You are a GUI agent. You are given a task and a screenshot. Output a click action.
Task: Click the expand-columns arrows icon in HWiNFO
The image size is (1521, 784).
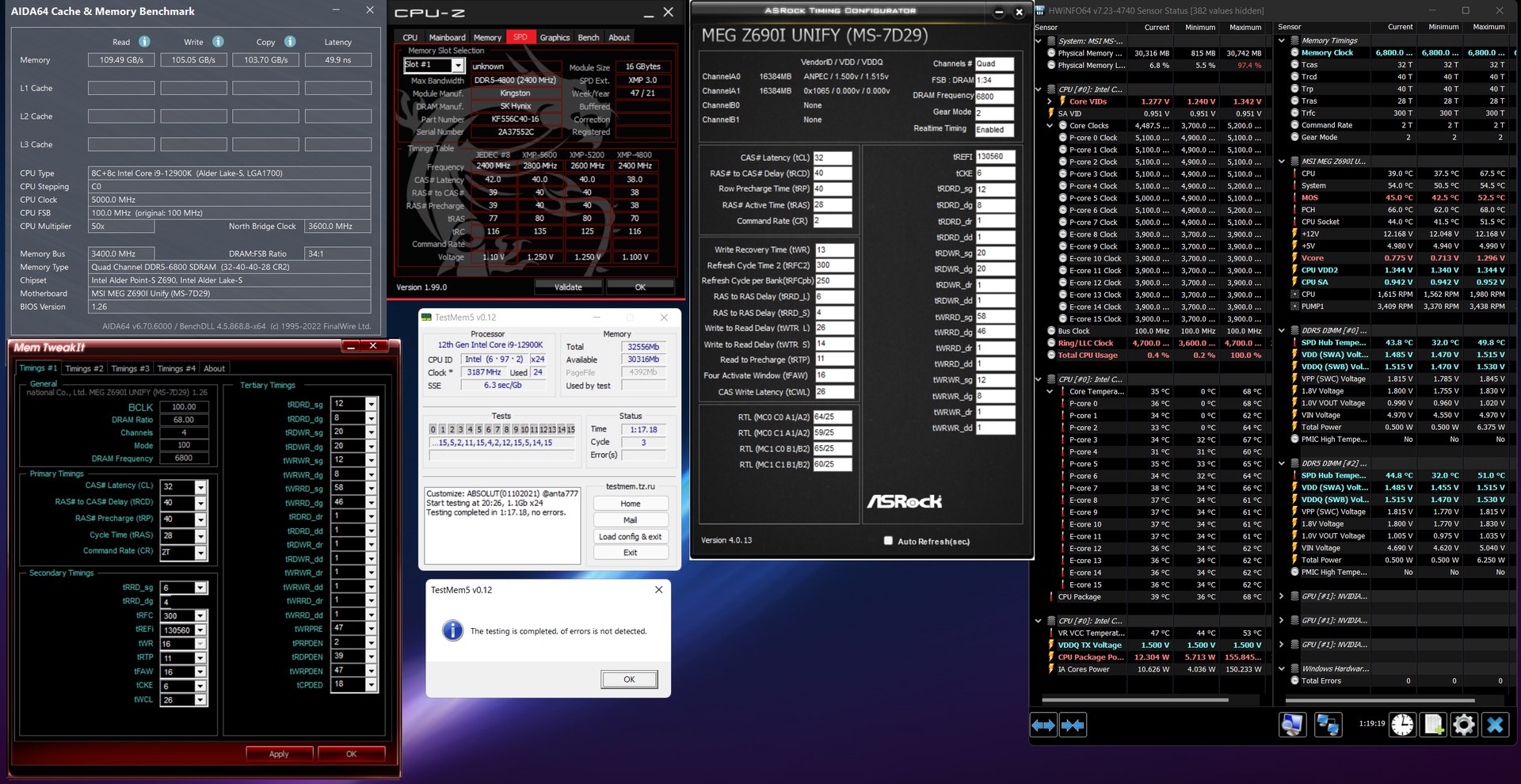[1043, 725]
